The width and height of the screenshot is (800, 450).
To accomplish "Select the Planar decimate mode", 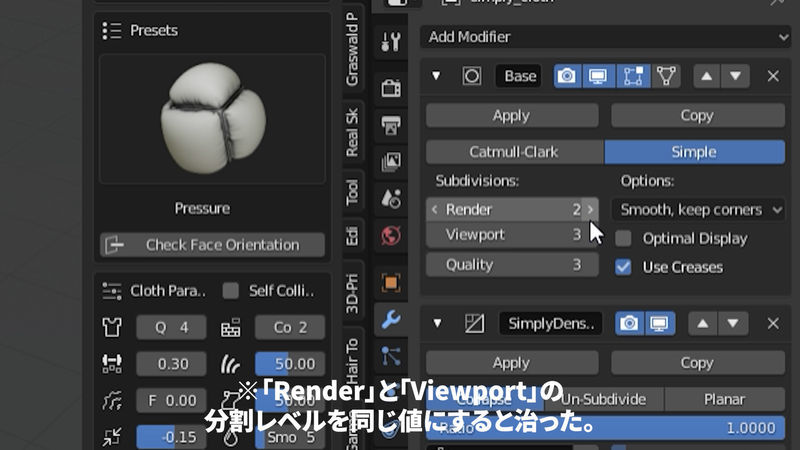I will 724,399.
